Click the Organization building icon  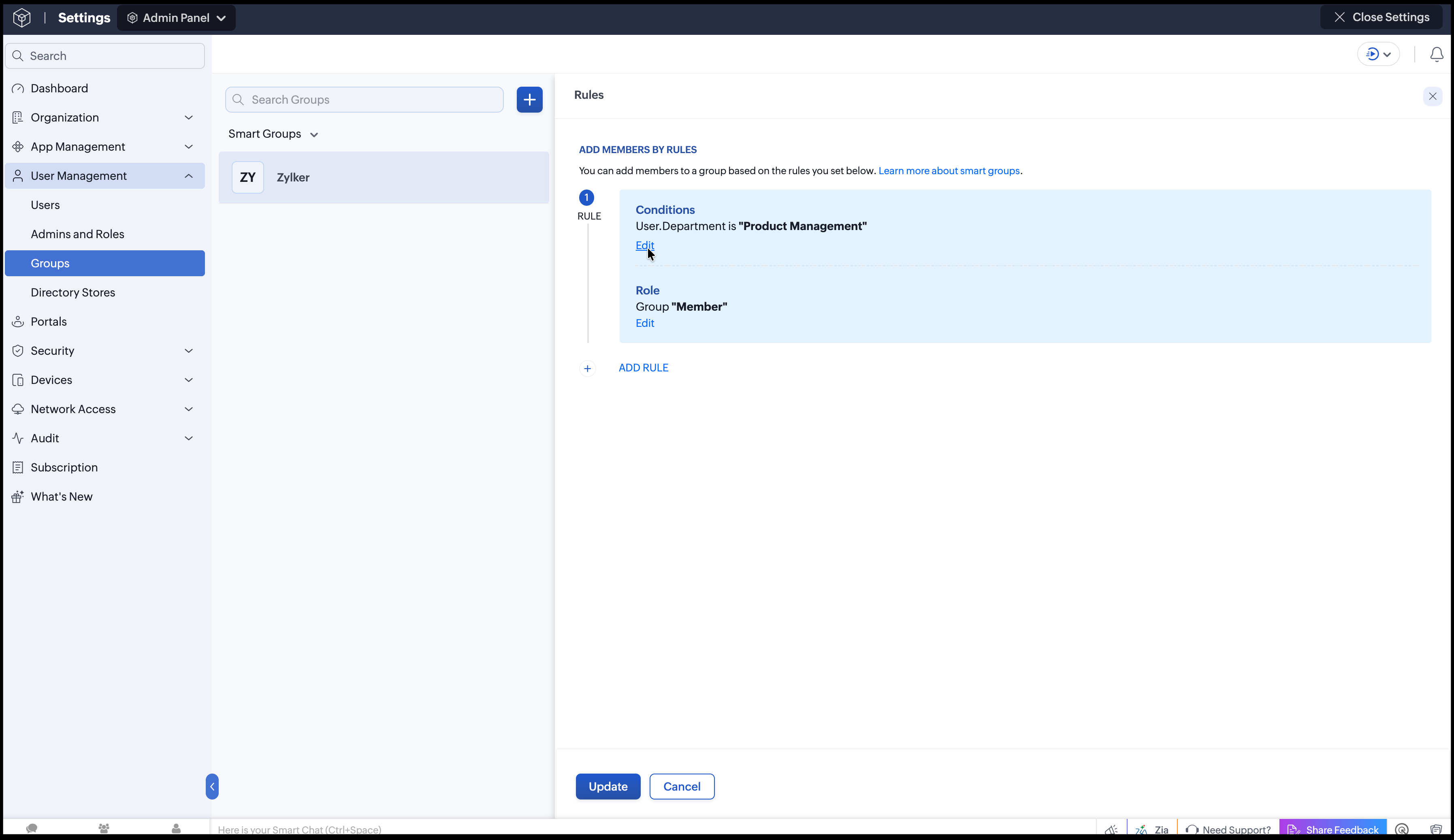18,118
